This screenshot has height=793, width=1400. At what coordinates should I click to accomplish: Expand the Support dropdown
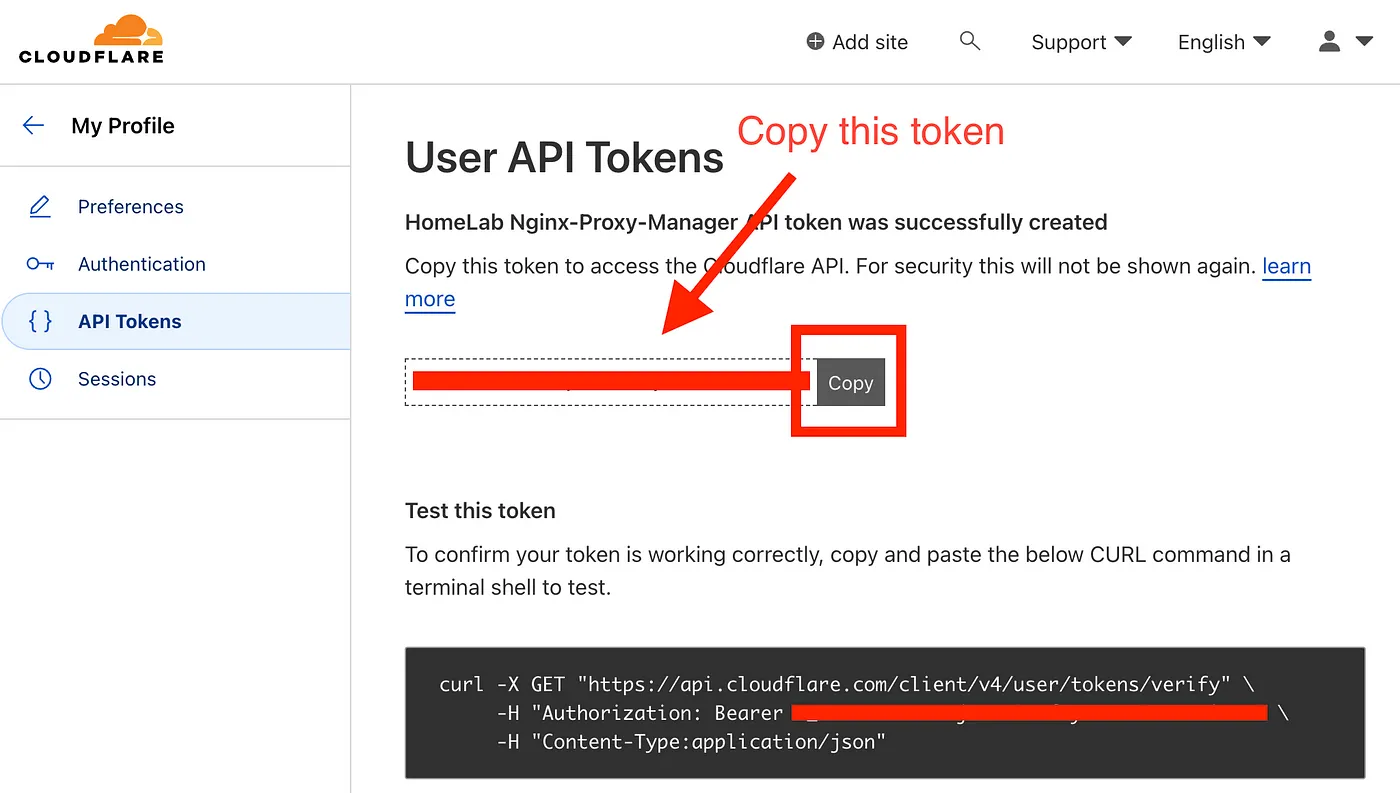[x=1081, y=42]
